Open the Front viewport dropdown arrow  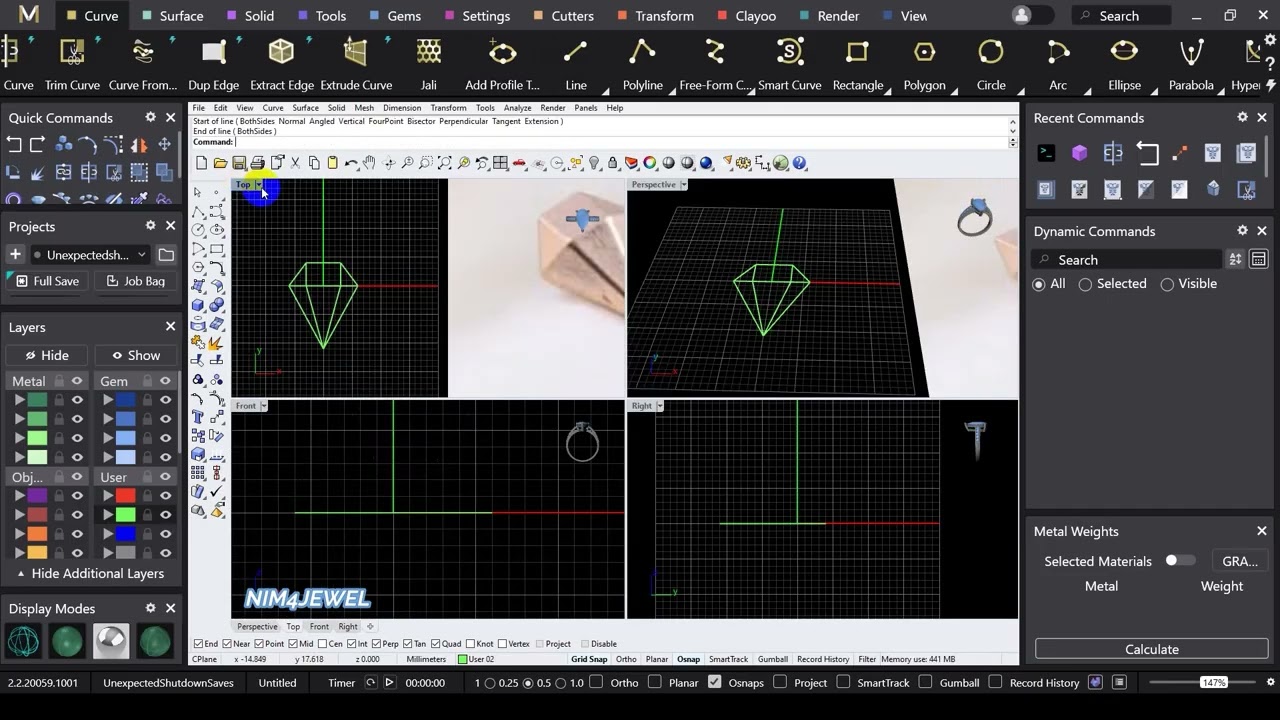[264, 406]
